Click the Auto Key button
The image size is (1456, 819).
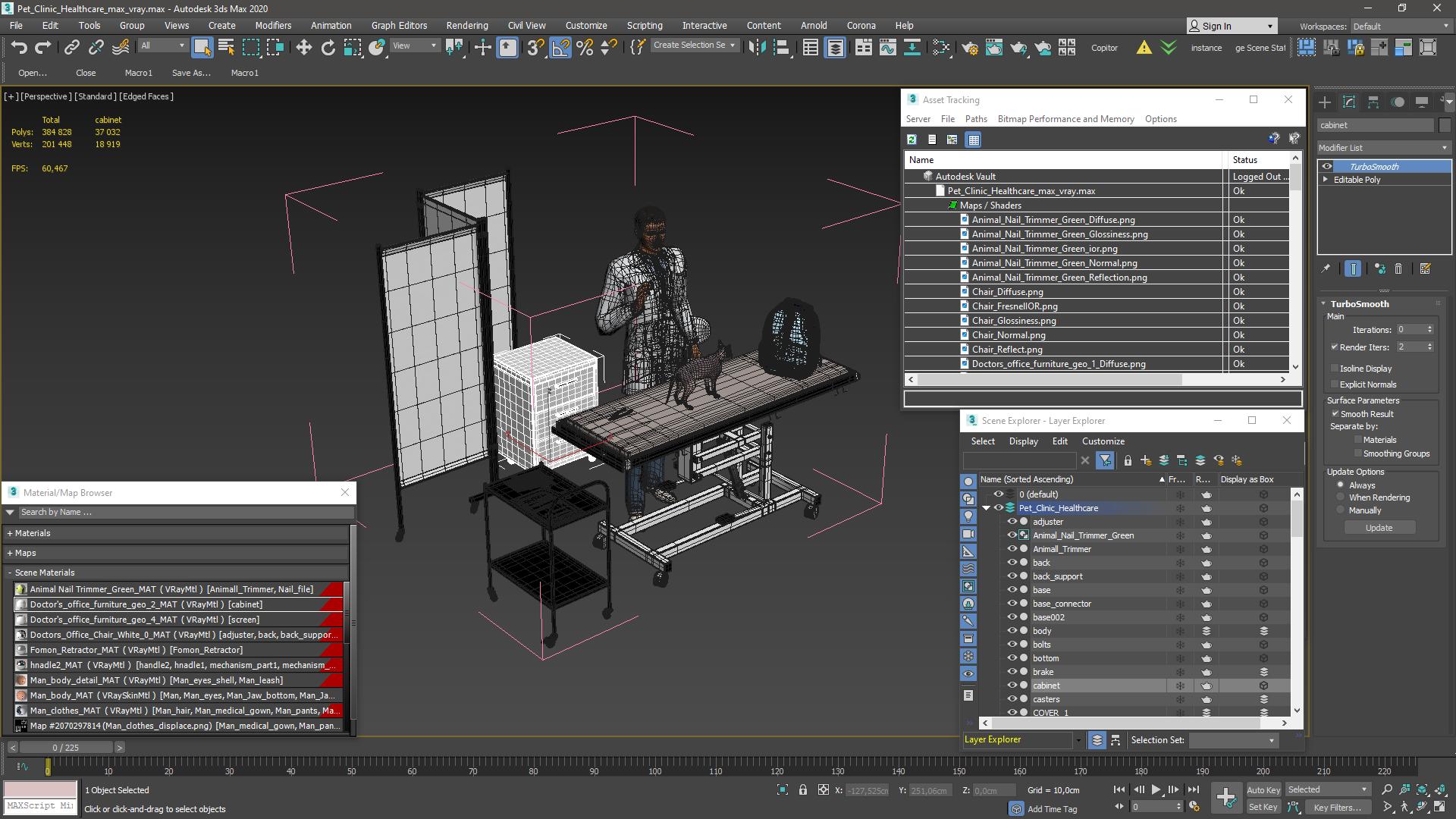1263,789
